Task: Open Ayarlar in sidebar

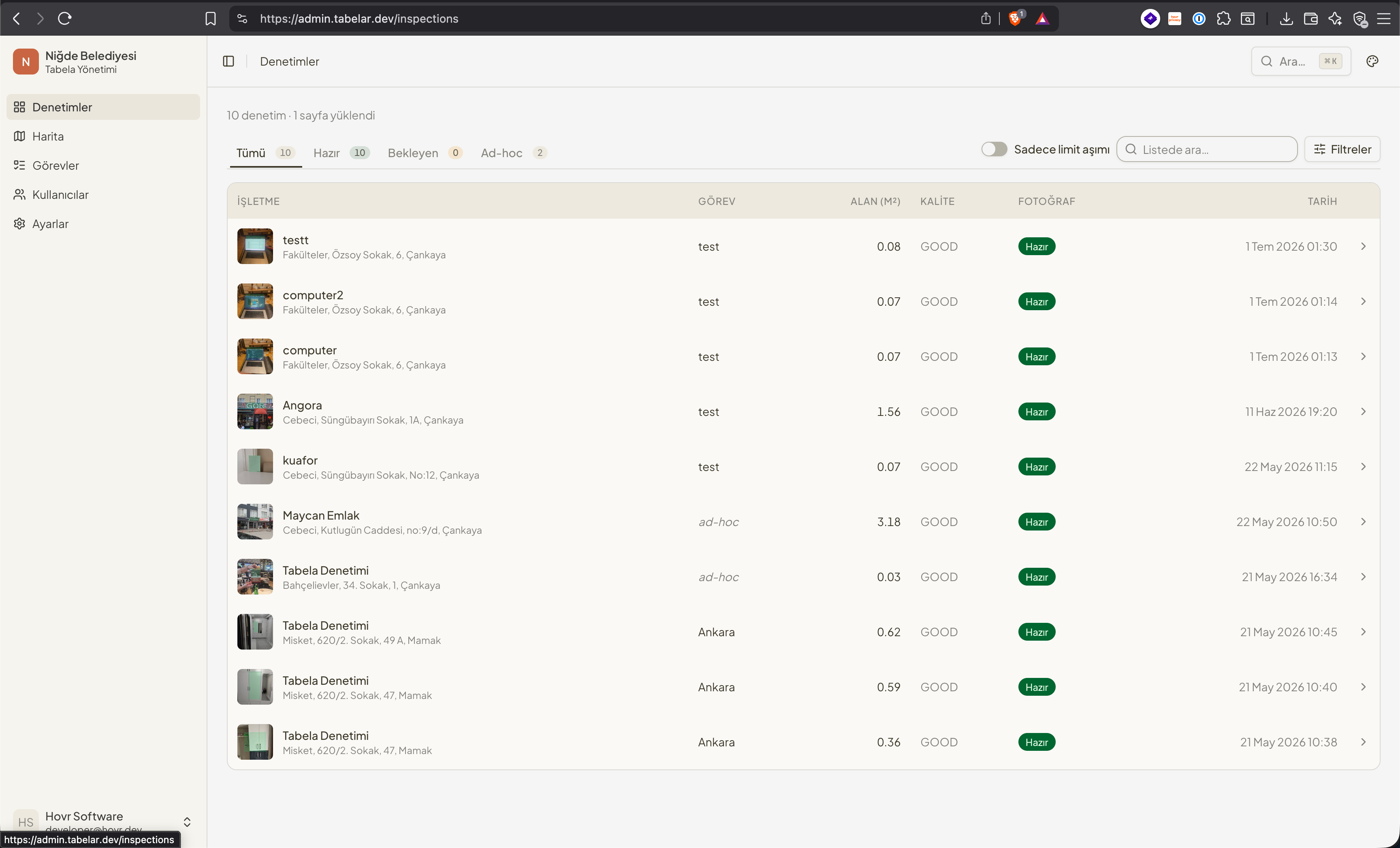Action: [x=103, y=224]
